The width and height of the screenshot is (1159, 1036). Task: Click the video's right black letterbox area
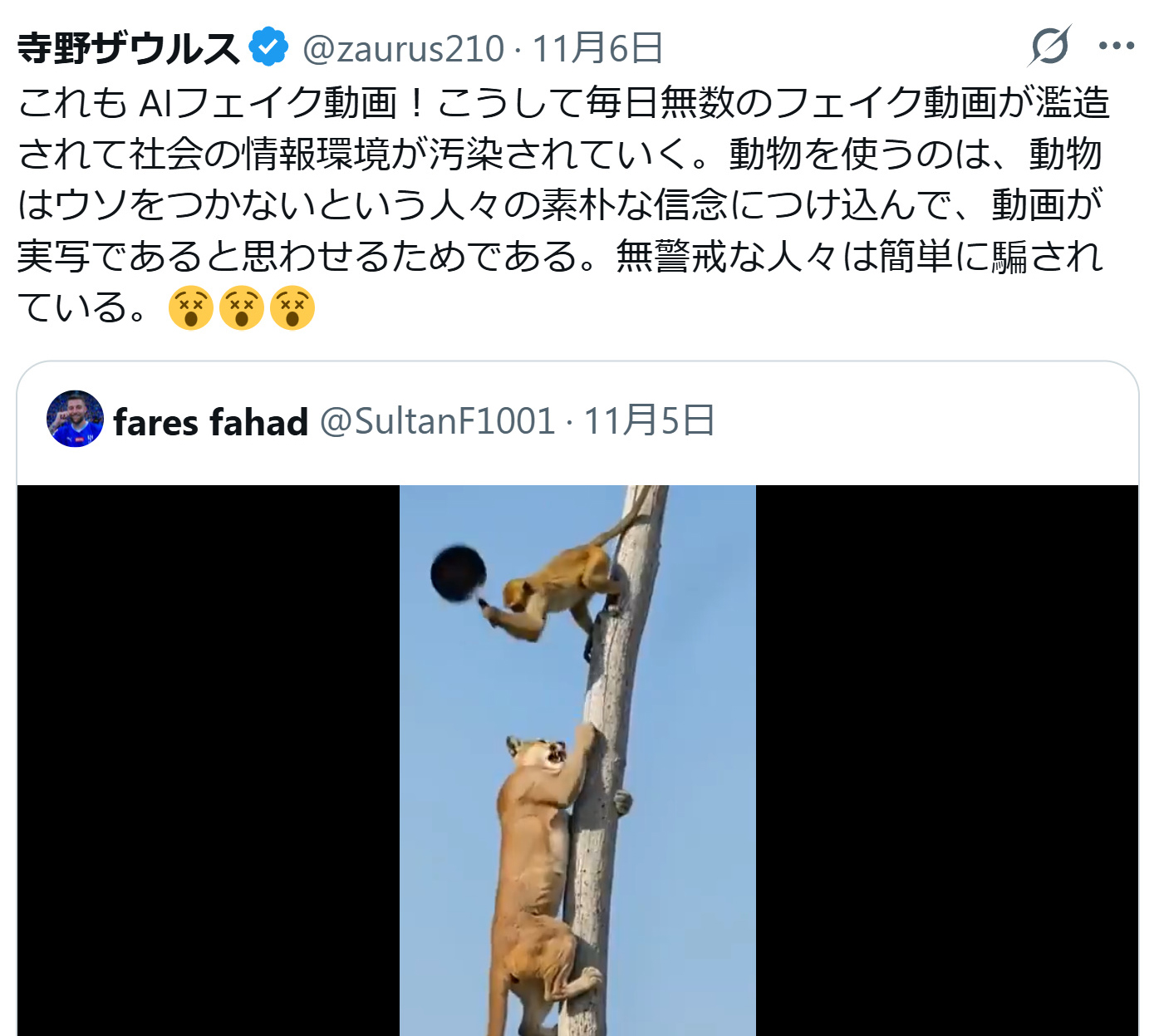pos(947,760)
